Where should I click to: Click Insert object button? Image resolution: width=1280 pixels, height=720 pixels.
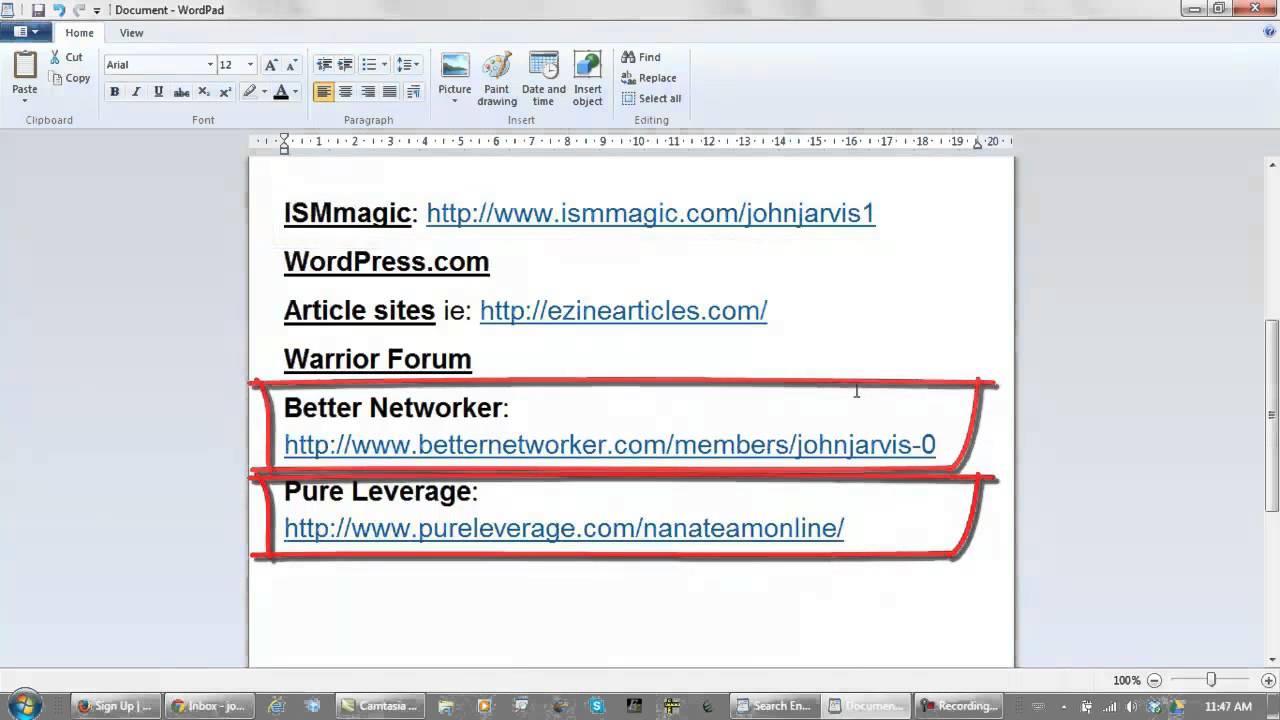pyautogui.click(x=587, y=79)
